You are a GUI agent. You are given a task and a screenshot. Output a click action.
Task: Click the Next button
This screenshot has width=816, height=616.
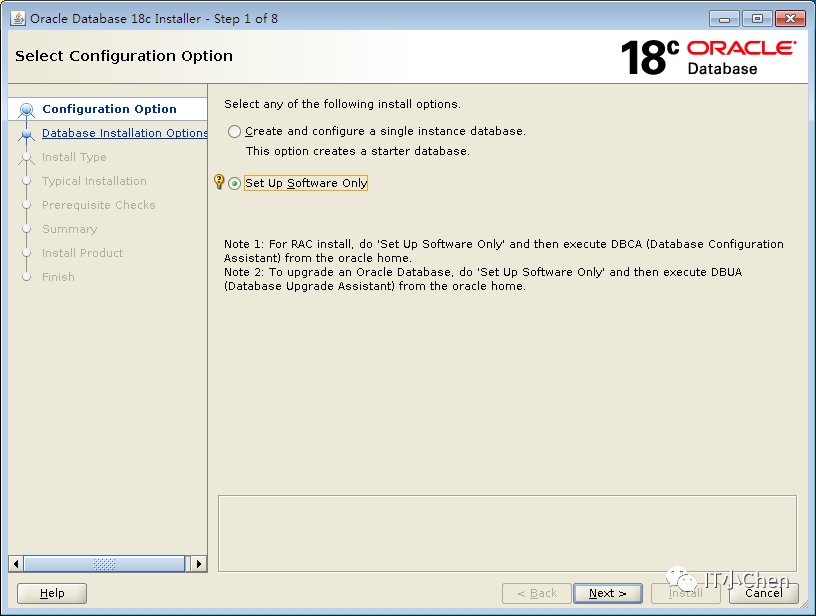point(607,593)
